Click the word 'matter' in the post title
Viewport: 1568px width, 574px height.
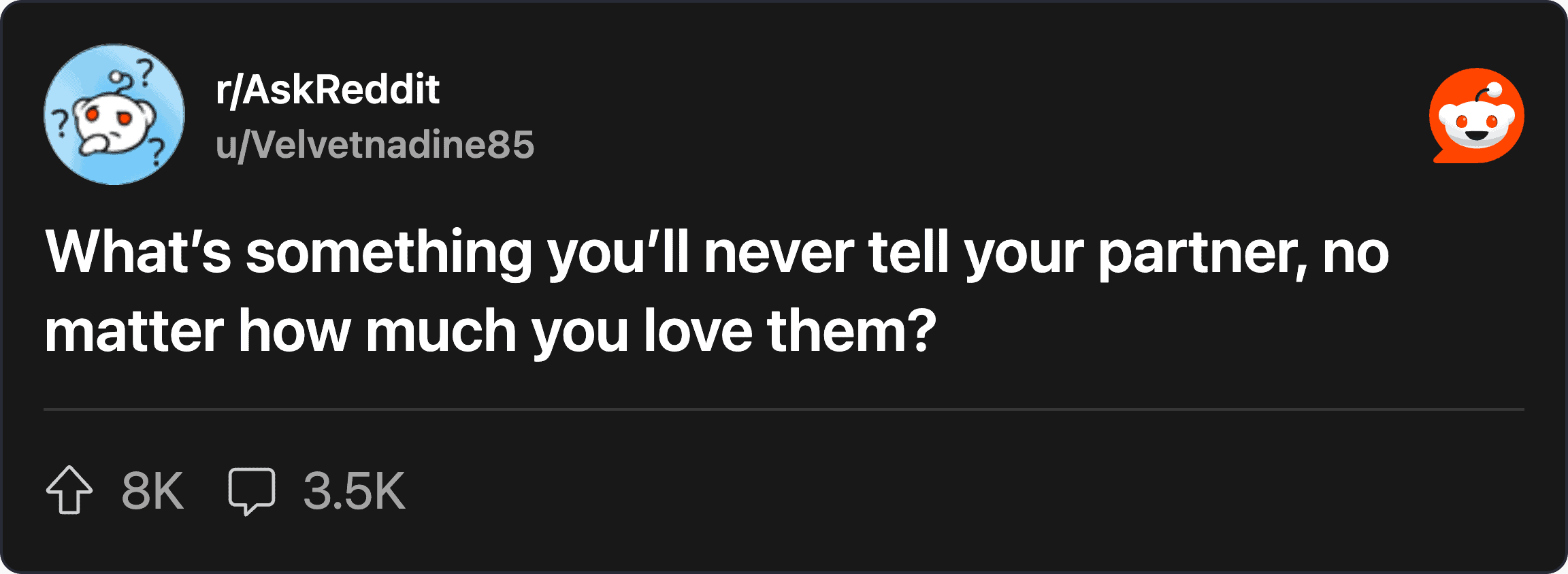134,332
